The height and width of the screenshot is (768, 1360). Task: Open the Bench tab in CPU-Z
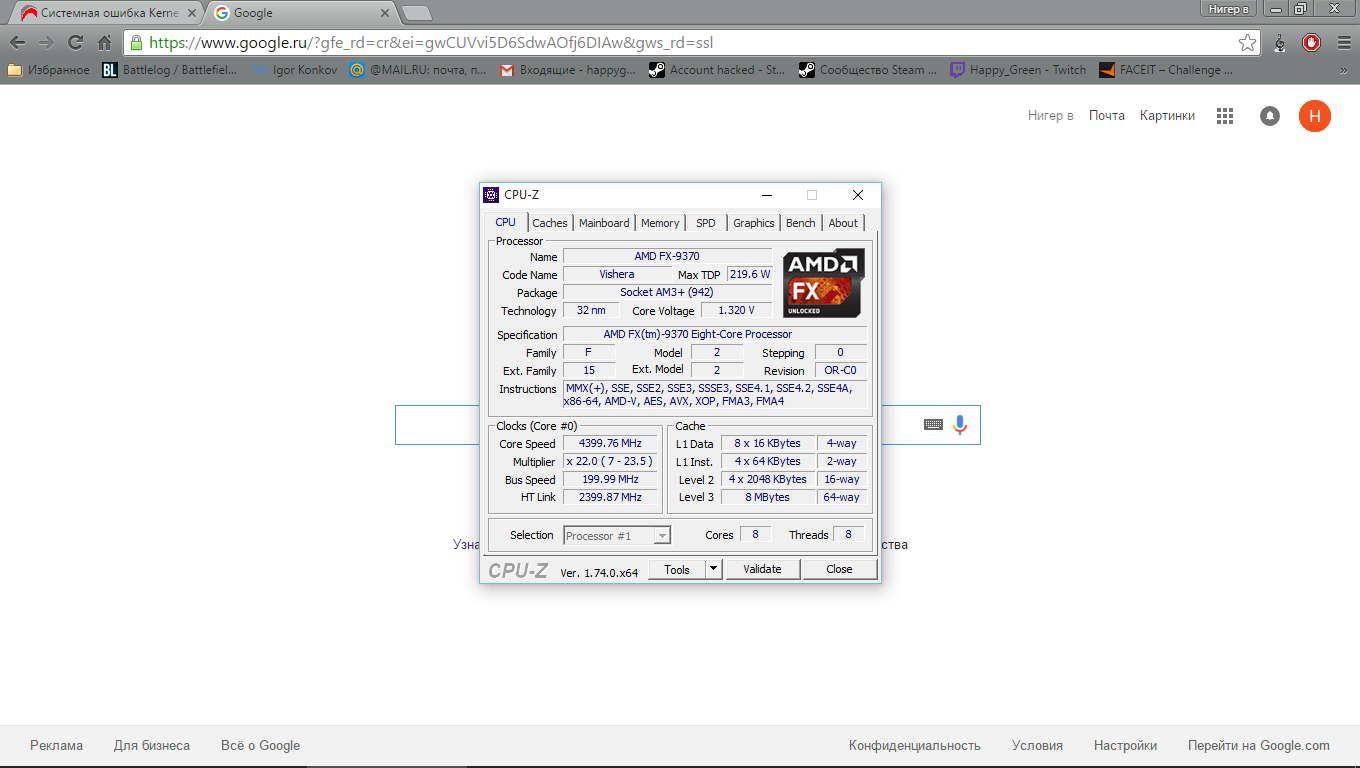[x=801, y=223]
